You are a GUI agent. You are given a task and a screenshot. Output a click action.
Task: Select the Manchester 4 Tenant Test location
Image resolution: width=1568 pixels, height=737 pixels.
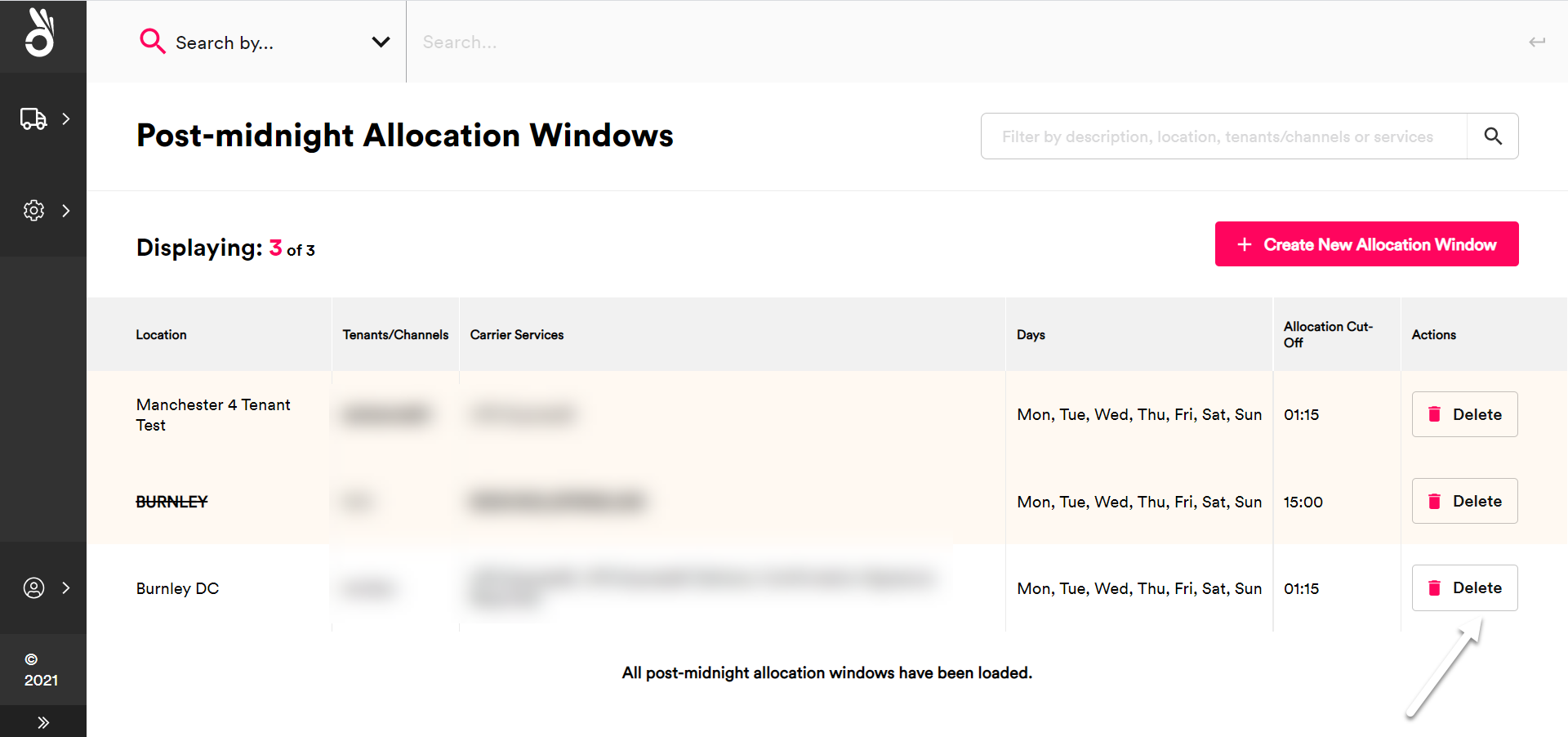(213, 415)
